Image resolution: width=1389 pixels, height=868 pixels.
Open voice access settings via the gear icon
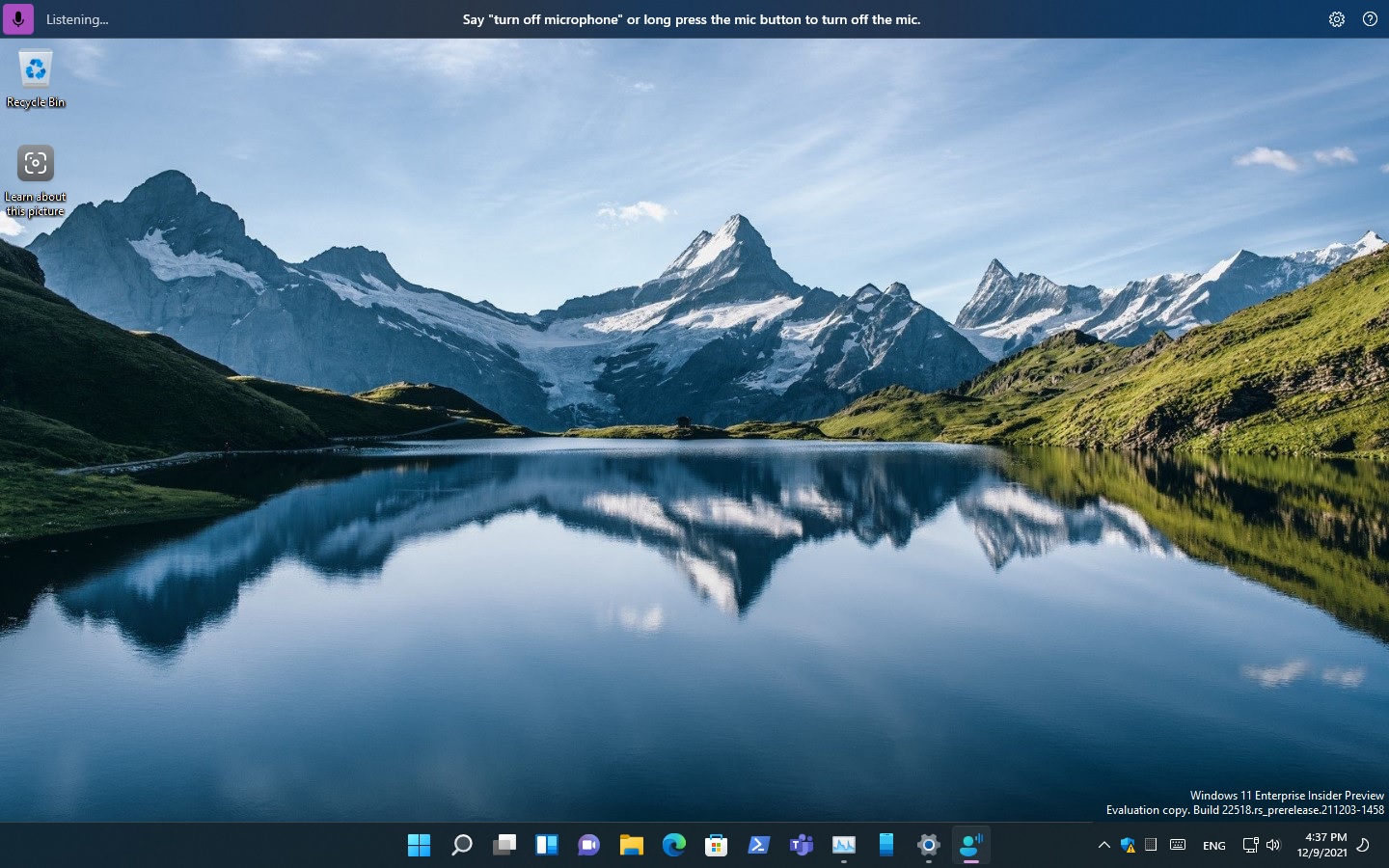[x=1336, y=18]
